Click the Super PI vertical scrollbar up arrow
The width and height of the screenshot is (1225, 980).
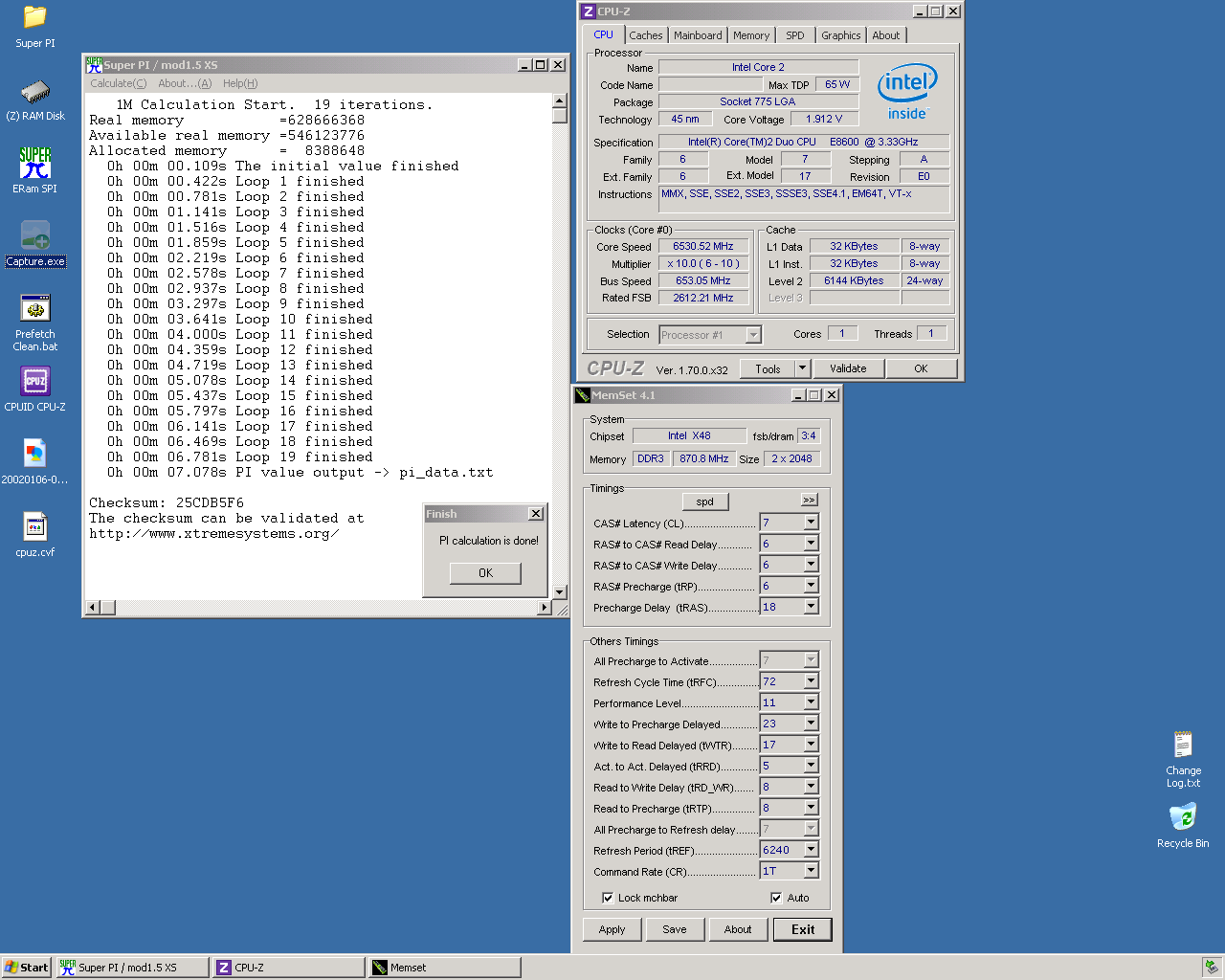[x=560, y=100]
